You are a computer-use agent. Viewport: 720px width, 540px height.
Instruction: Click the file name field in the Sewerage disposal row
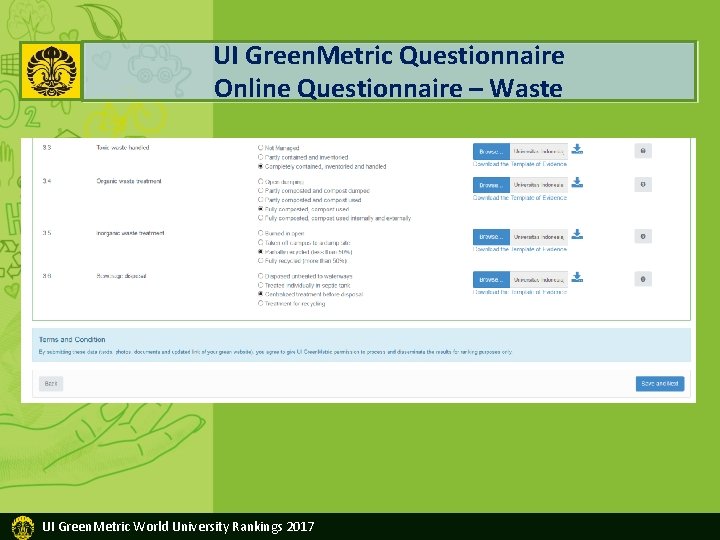pos(539,279)
